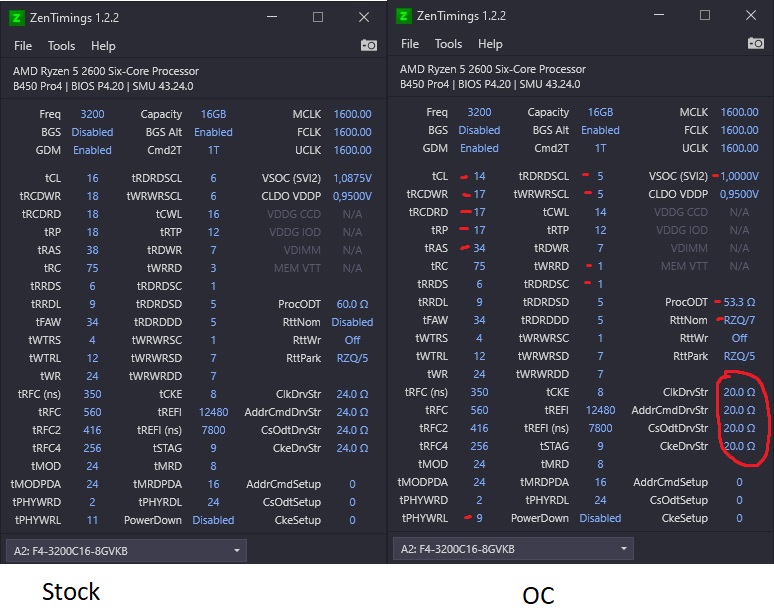
Task: Click Capacity 16GB value in Stock window
Action: pos(213,115)
